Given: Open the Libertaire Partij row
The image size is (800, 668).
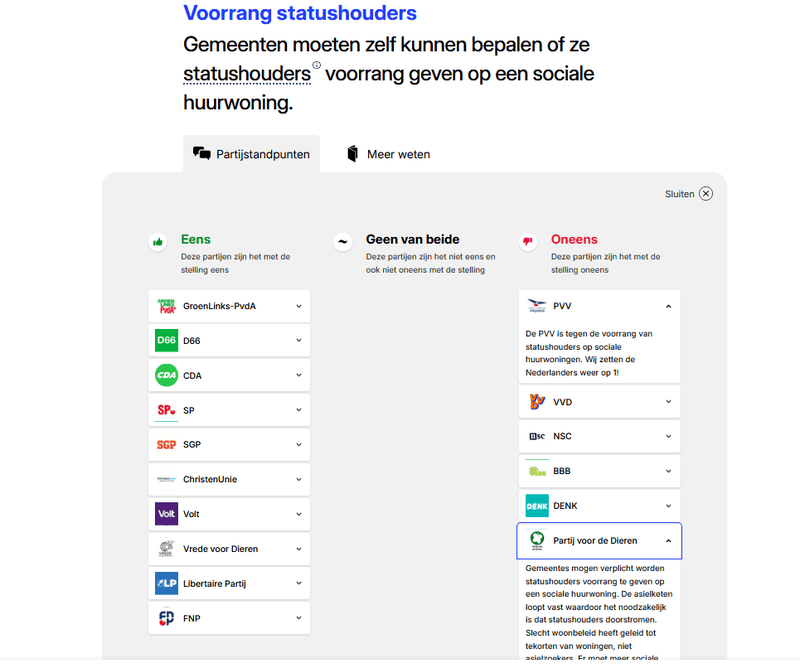Looking at the screenshot, I should pyautogui.click(x=229, y=583).
